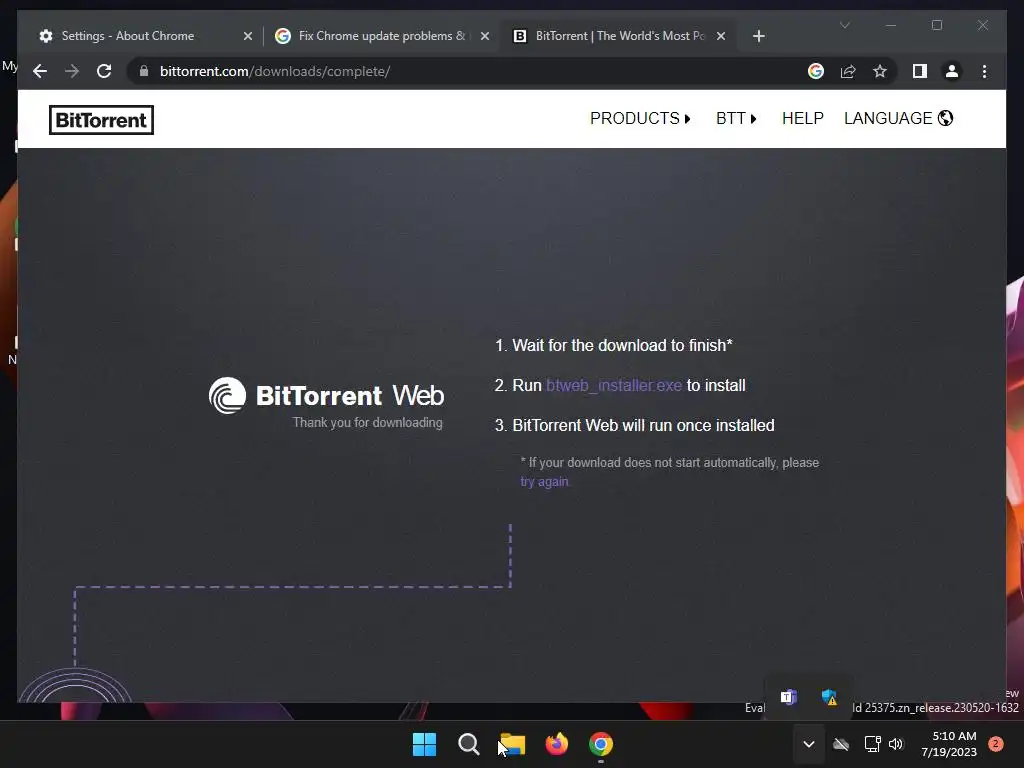The height and width of the screenshot is (768, 1024).
Task: Open network status tray icon
Action: click(872, 744)
